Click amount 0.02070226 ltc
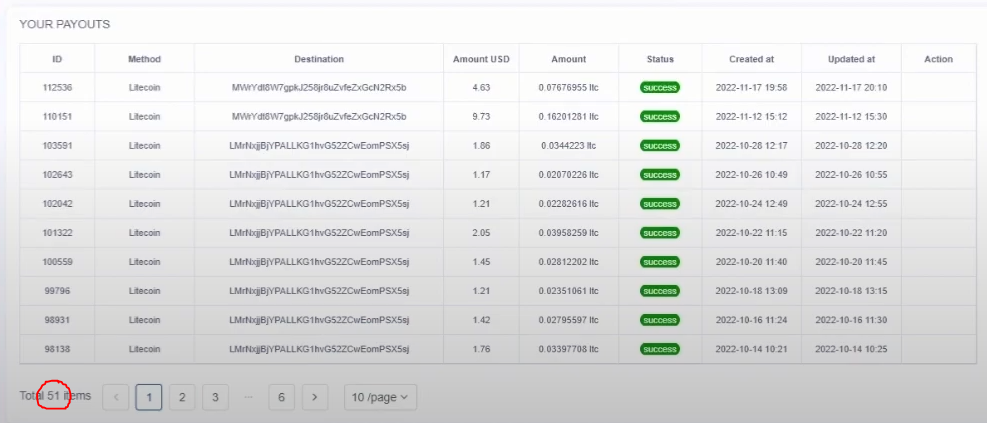 point(568,174)
